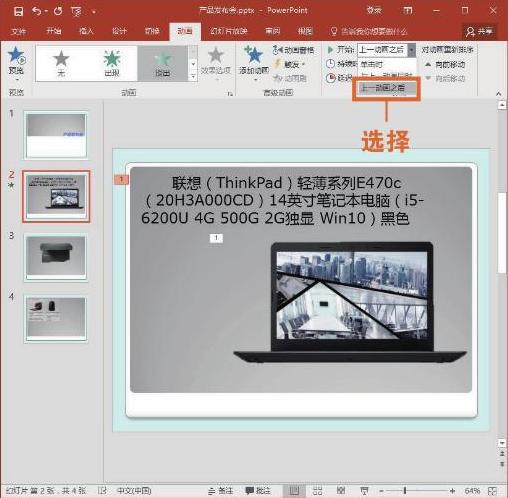Click the zoom slider handle

point(405,491)
